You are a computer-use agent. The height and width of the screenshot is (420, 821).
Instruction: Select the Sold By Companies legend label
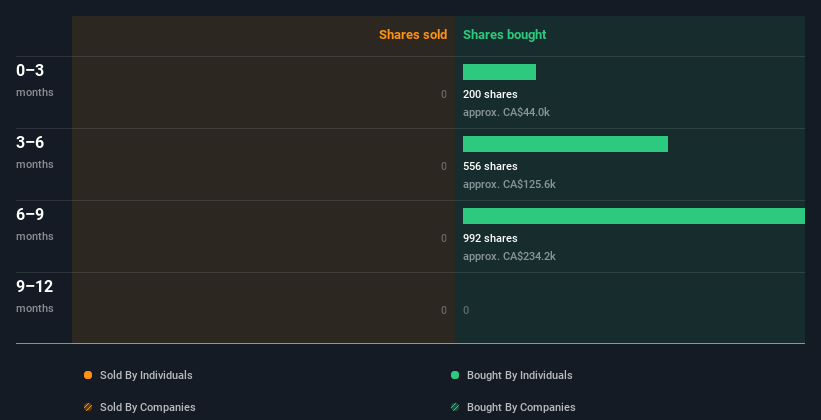pos(148,407)
